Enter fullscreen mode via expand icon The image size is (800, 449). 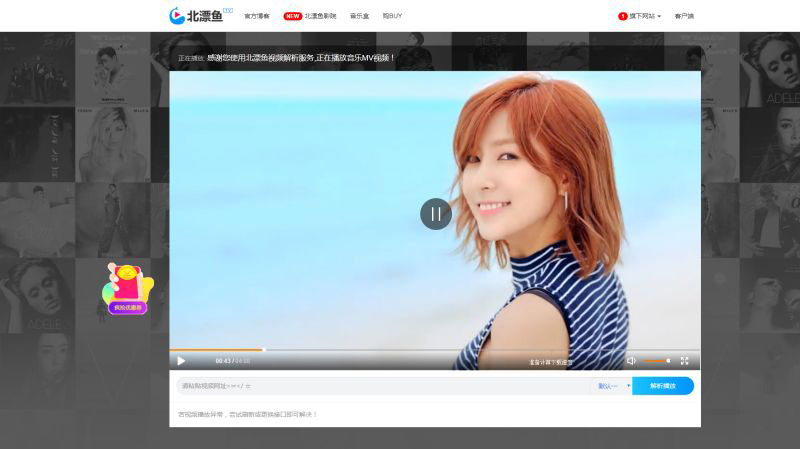pyautogui.click(x=684, y=360)
